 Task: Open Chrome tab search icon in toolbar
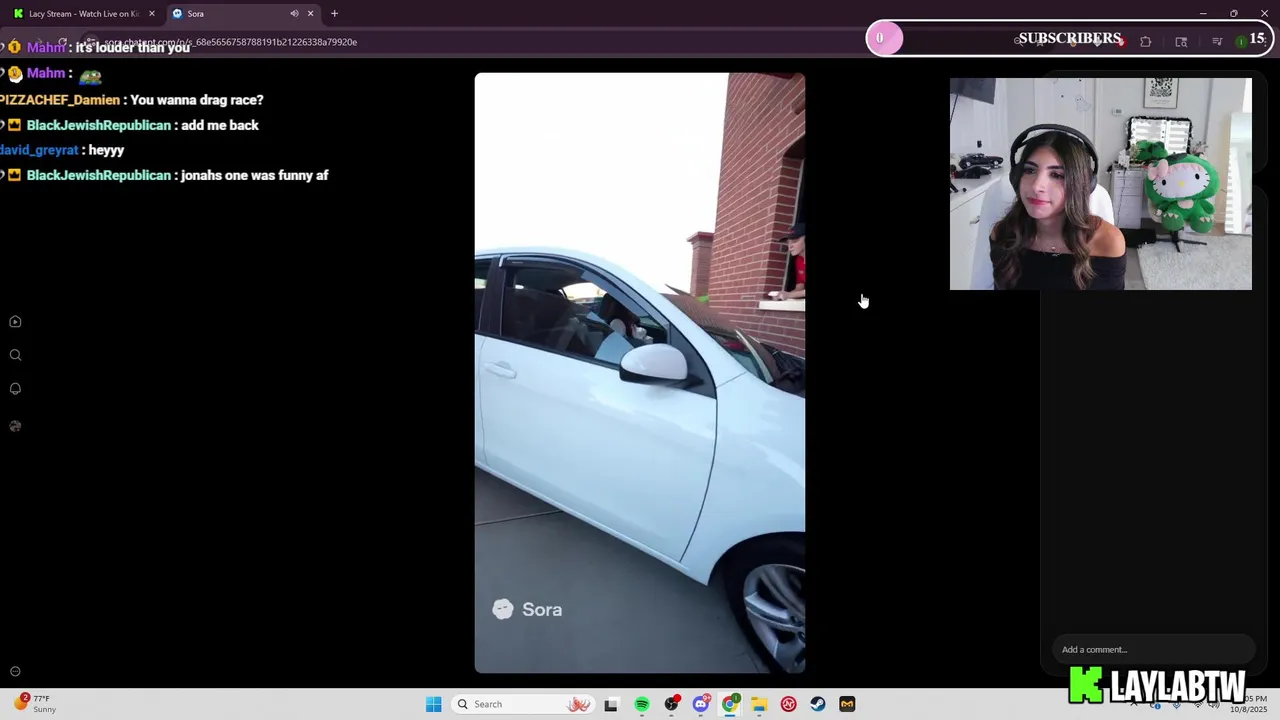pos(1181,42)
